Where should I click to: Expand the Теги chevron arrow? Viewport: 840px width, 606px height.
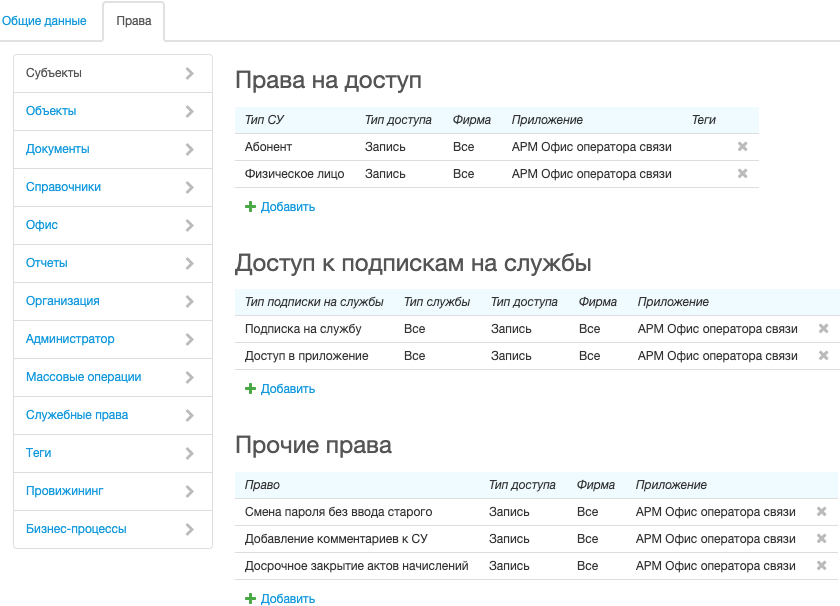[x=190, y=454]
